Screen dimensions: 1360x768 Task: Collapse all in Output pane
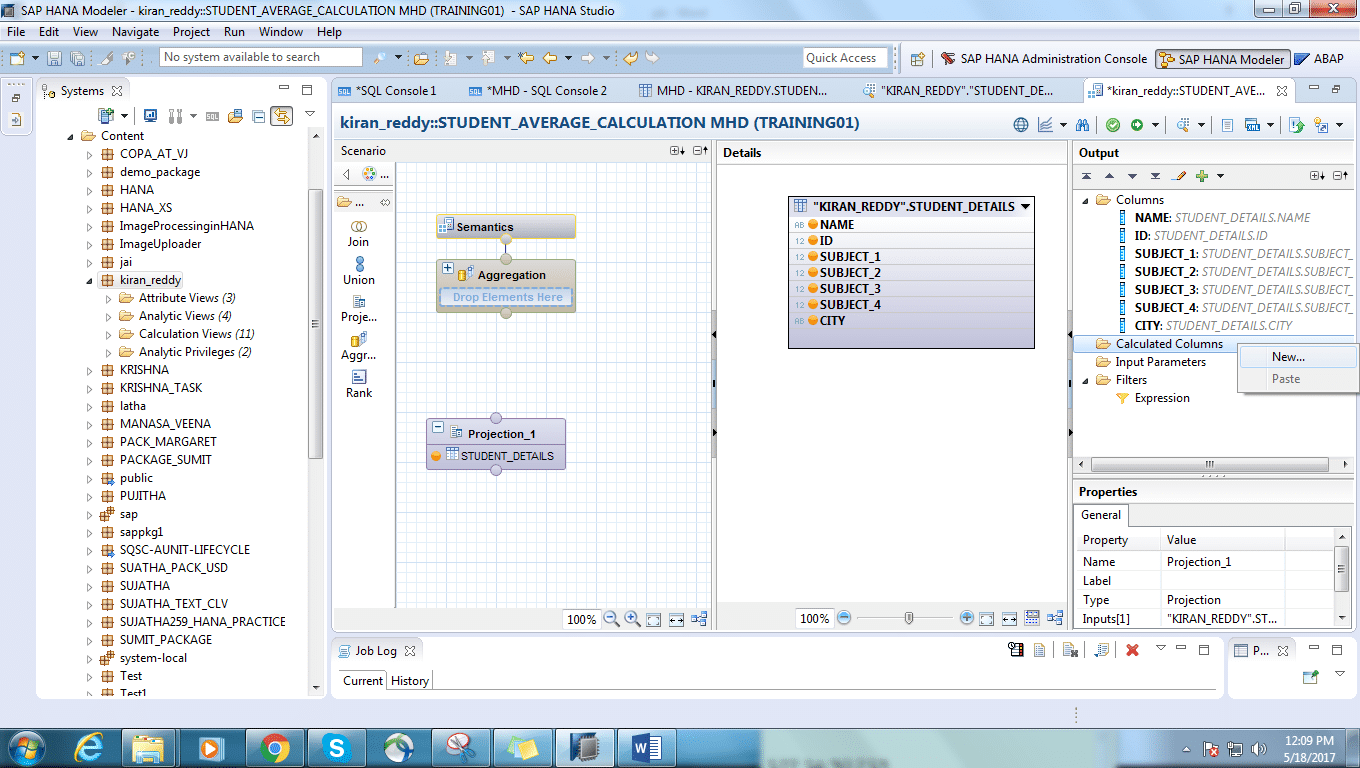pyautogui.click(x=1341, y=176)
